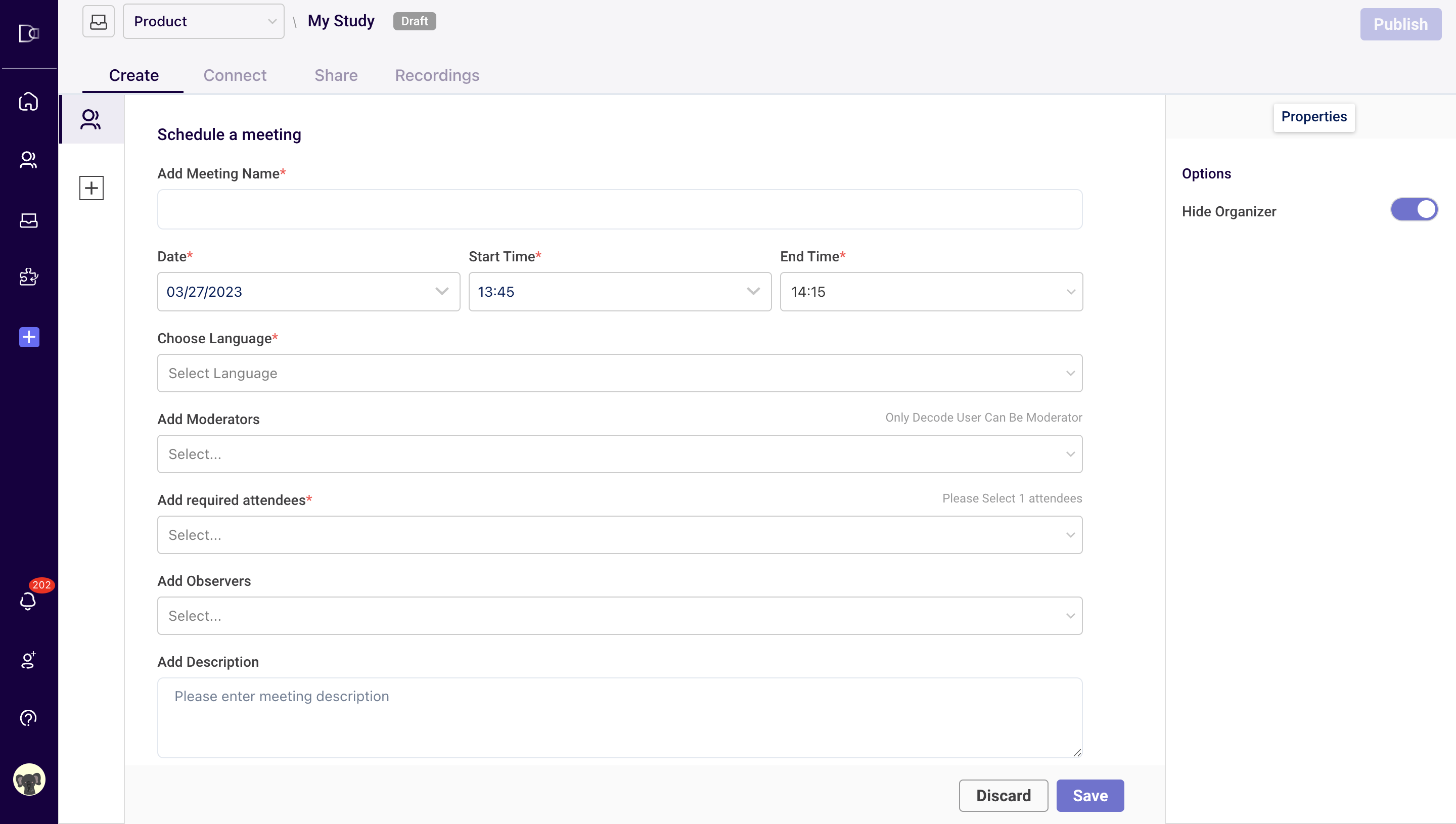Select the meeting participants block icon
The image size is (1456, 824).
pyautogui.click(x=90, y=119)
